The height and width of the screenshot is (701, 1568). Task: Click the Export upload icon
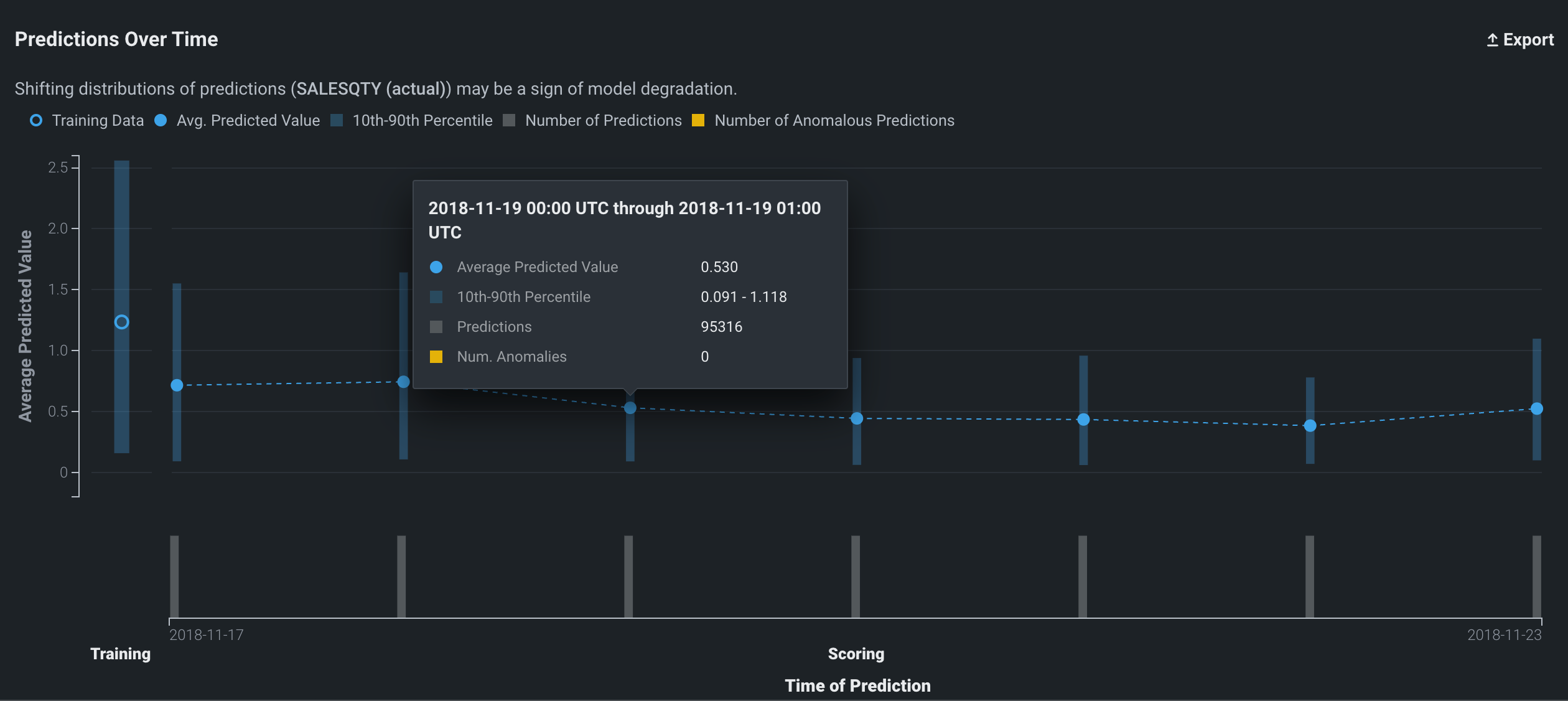[x=1492, y=40]
